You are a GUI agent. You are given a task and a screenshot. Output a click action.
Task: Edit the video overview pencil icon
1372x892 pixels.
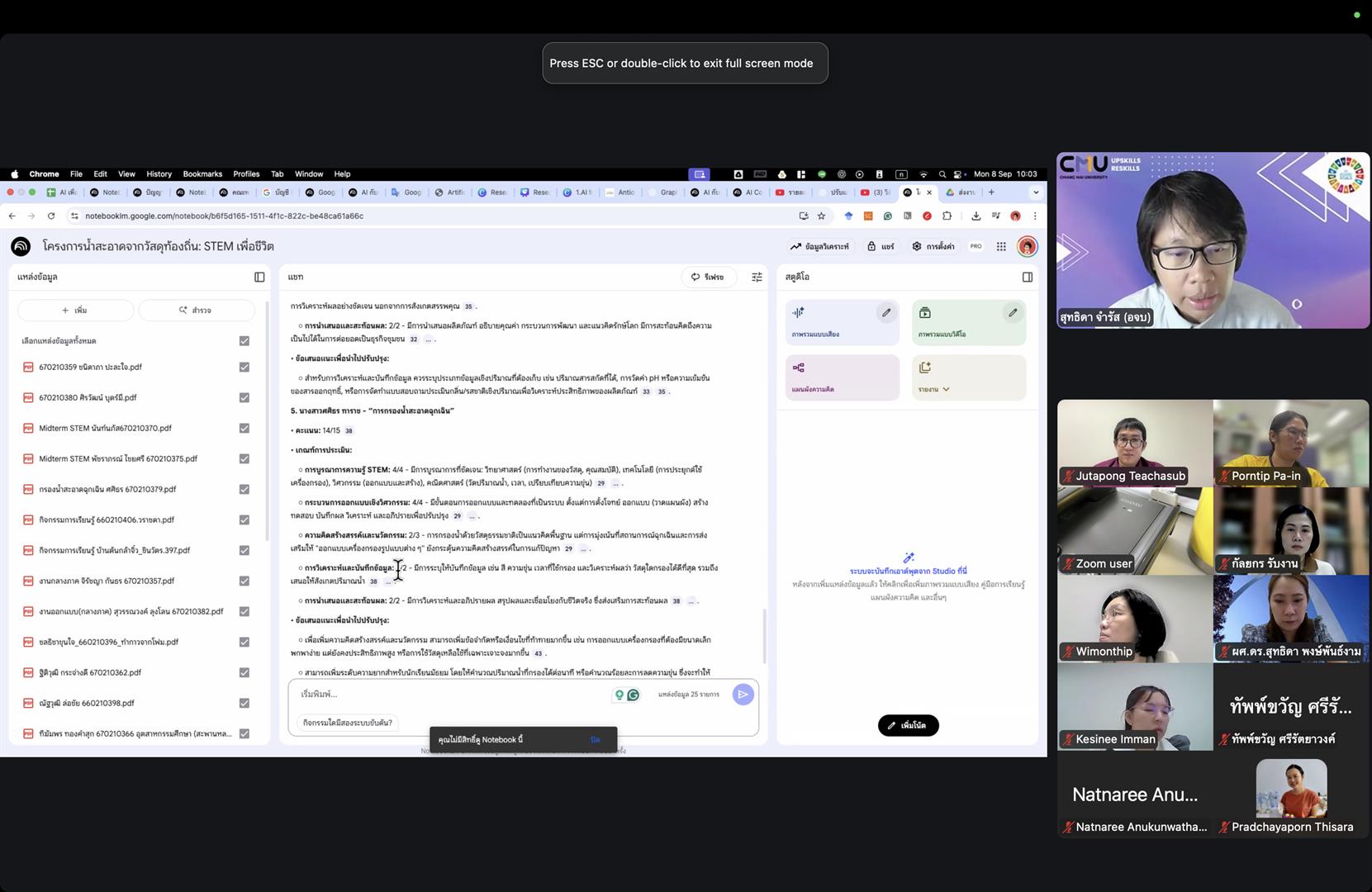[x=1013, y=313]
